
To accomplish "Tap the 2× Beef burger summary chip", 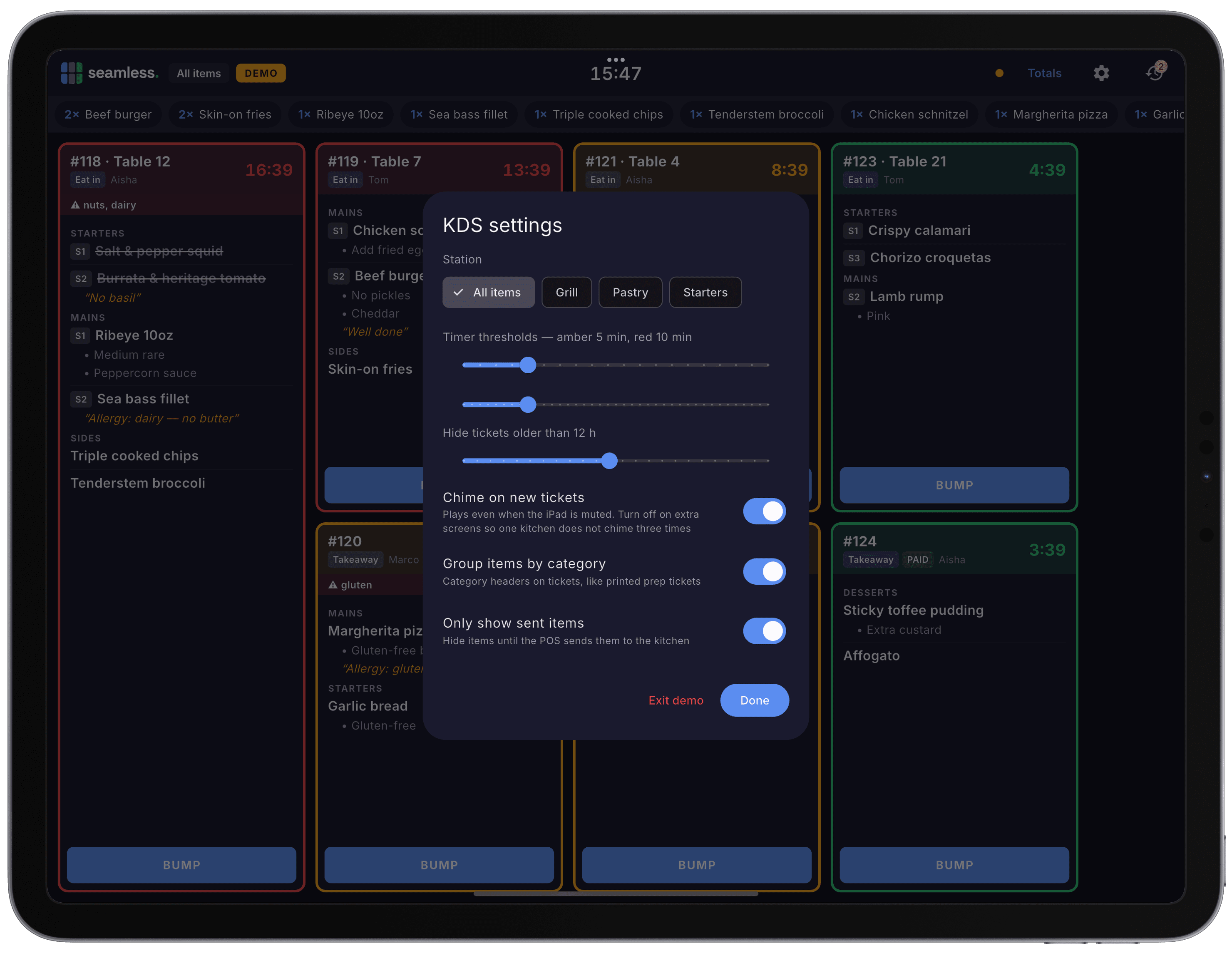I will click(108, 114).
